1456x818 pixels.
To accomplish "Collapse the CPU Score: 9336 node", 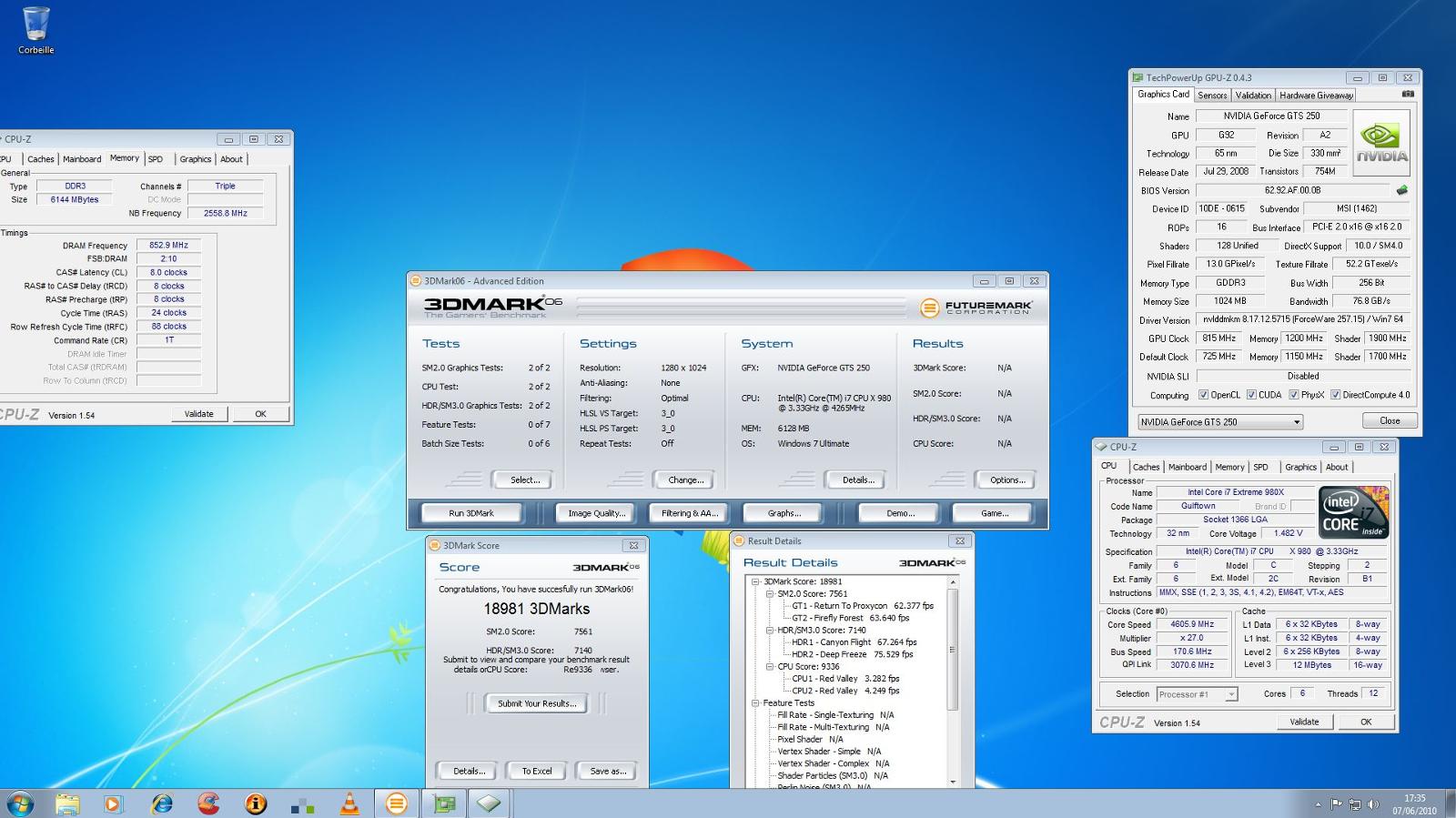I will click(769, 666).
